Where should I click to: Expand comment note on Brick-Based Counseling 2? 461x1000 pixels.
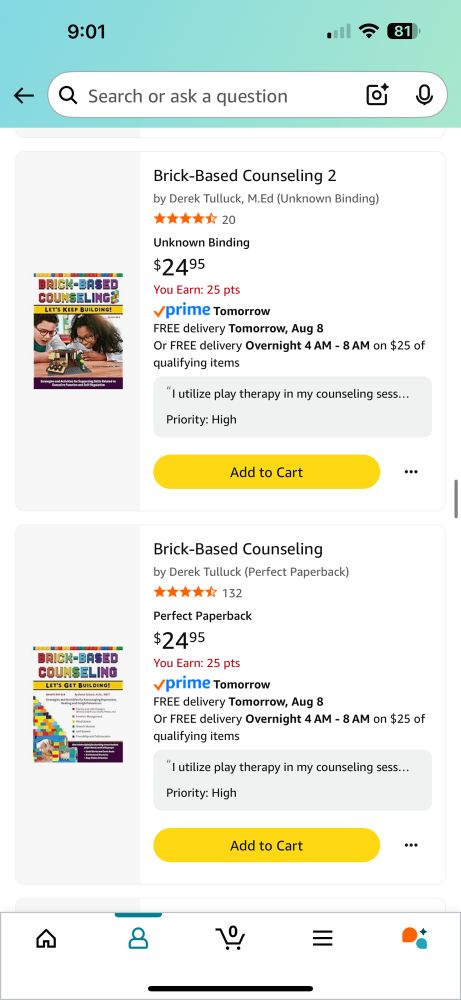pyautogui.click(x=293, y=406)
